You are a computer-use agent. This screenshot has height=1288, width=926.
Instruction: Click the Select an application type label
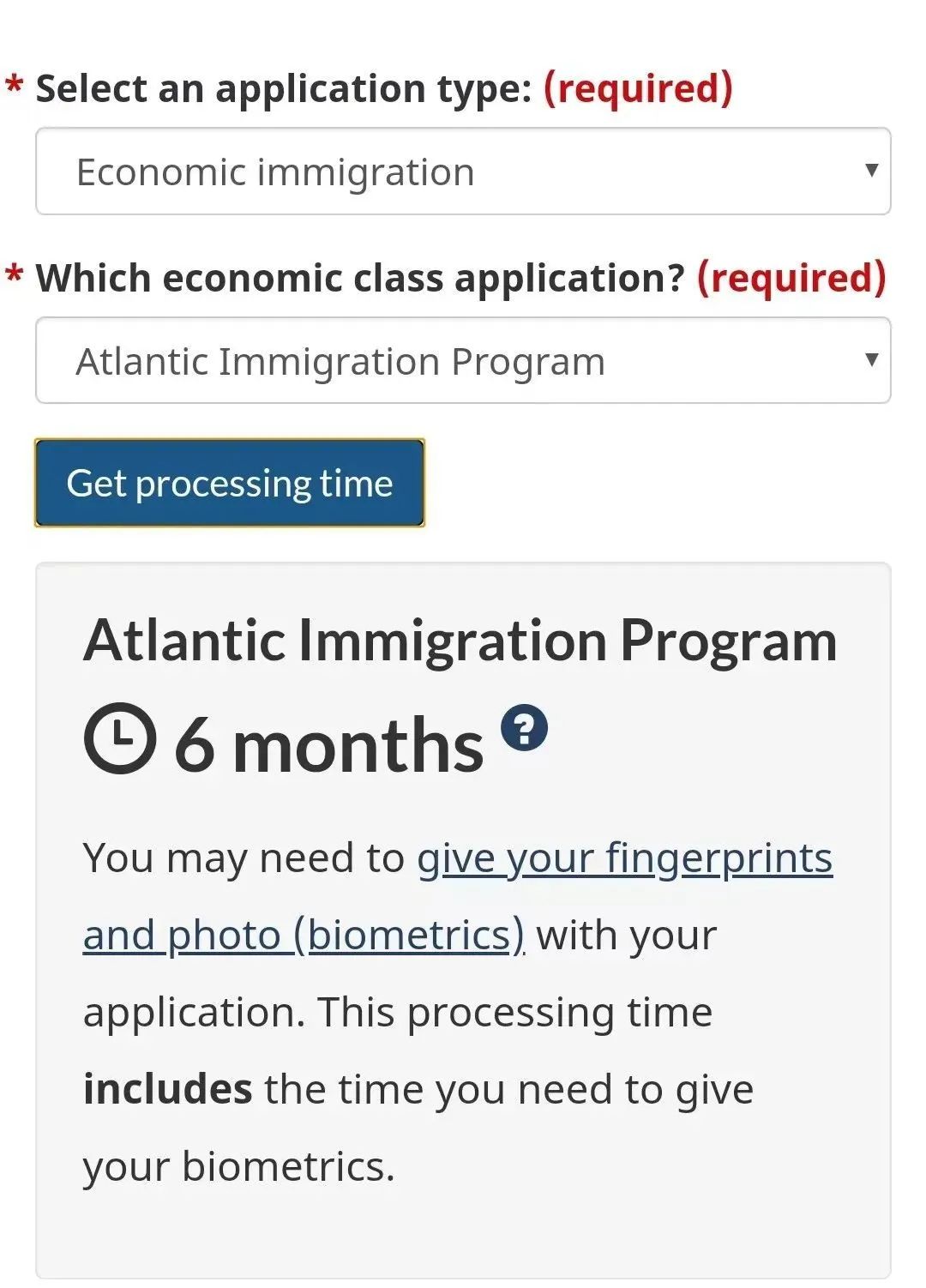point(284,88)
